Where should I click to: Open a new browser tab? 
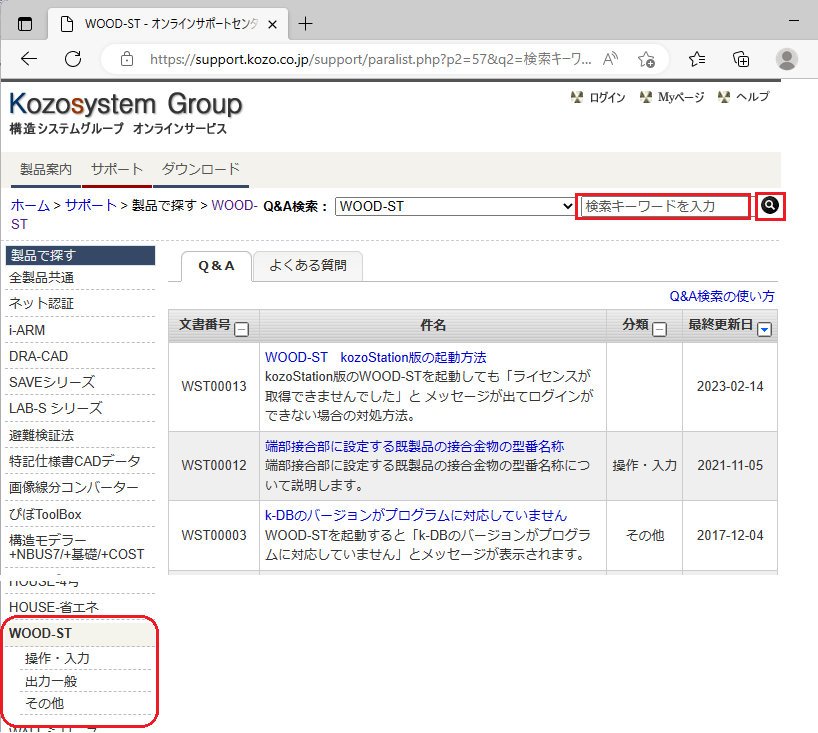(306, 23)
